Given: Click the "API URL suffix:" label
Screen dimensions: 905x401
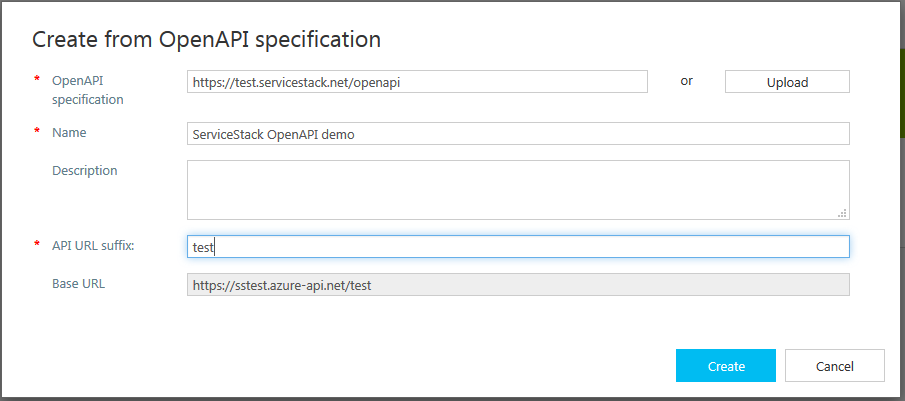Looking at the screenshot, I should (x=93, y=246).
